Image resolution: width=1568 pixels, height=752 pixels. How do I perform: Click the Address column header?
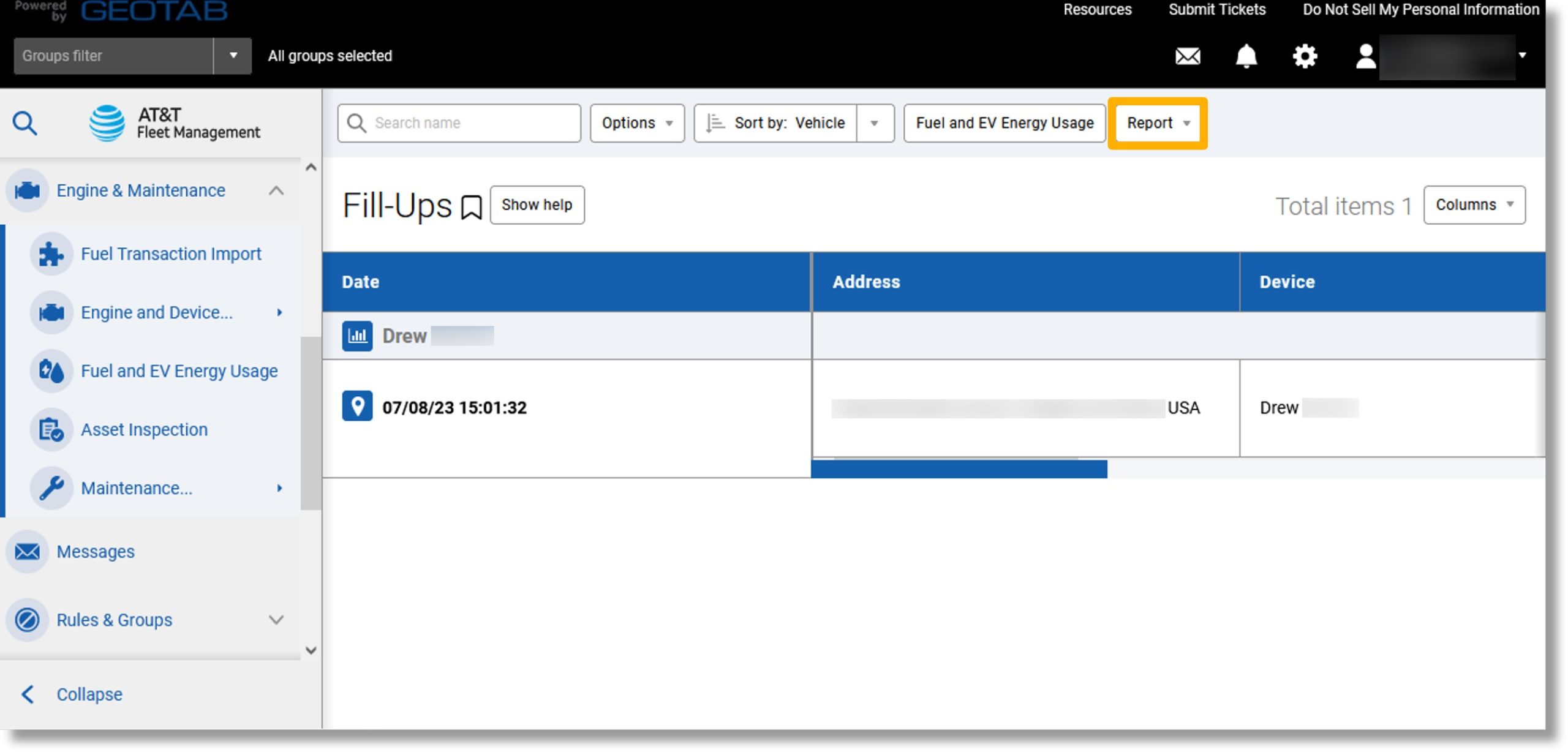click(x=1026, y=282)
